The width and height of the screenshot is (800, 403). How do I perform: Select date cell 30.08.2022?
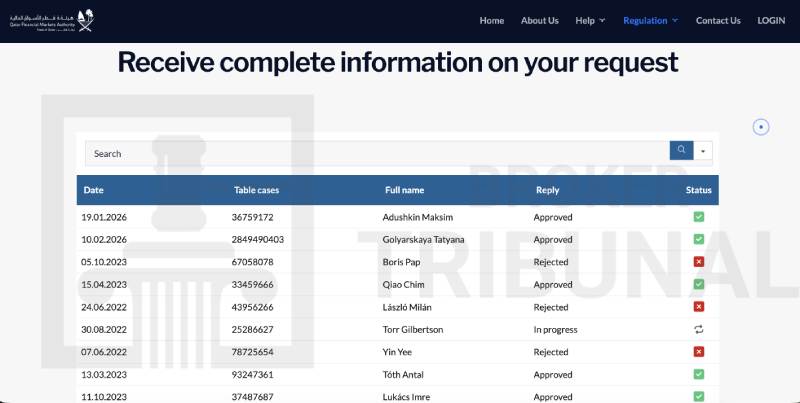[x=104, y=330]
